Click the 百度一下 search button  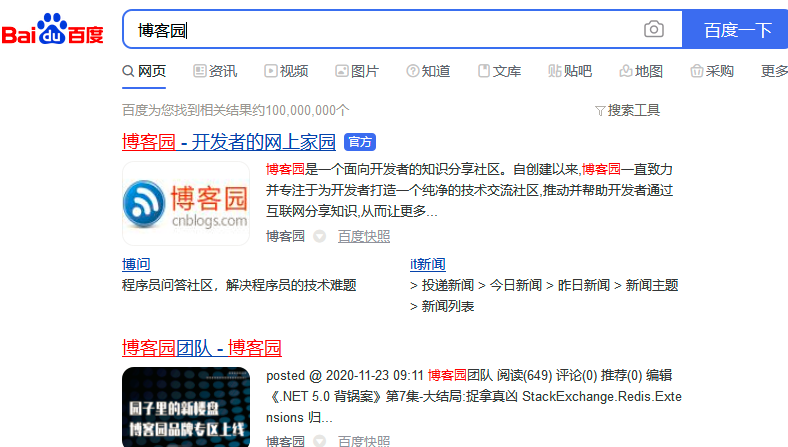[x=735, y=29]
